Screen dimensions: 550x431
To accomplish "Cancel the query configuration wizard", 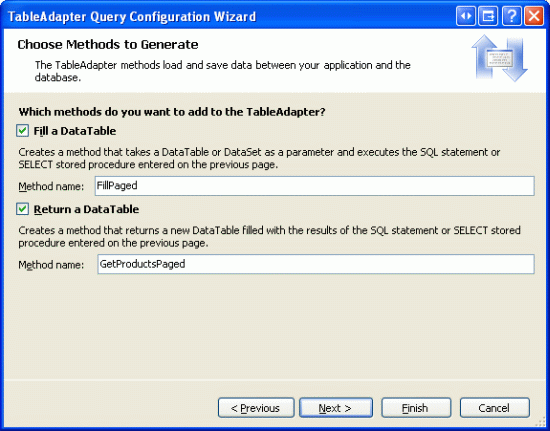I will pyautogui.click(x=495, y=408).
